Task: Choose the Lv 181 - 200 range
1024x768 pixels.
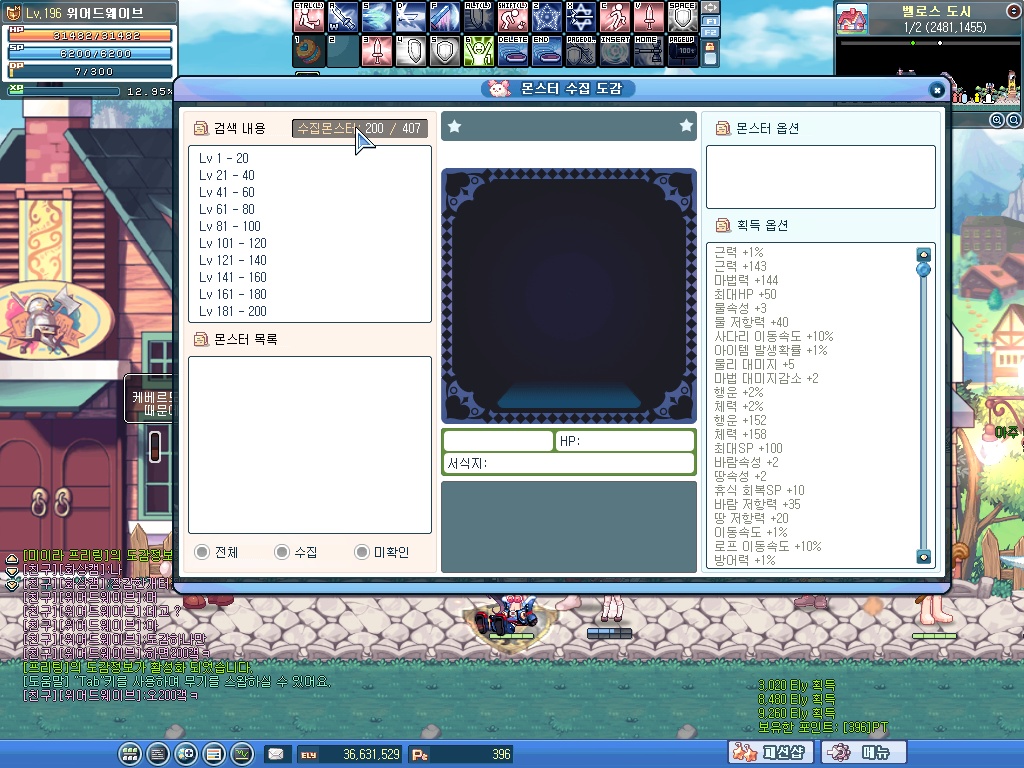Action: coord(232,311)
